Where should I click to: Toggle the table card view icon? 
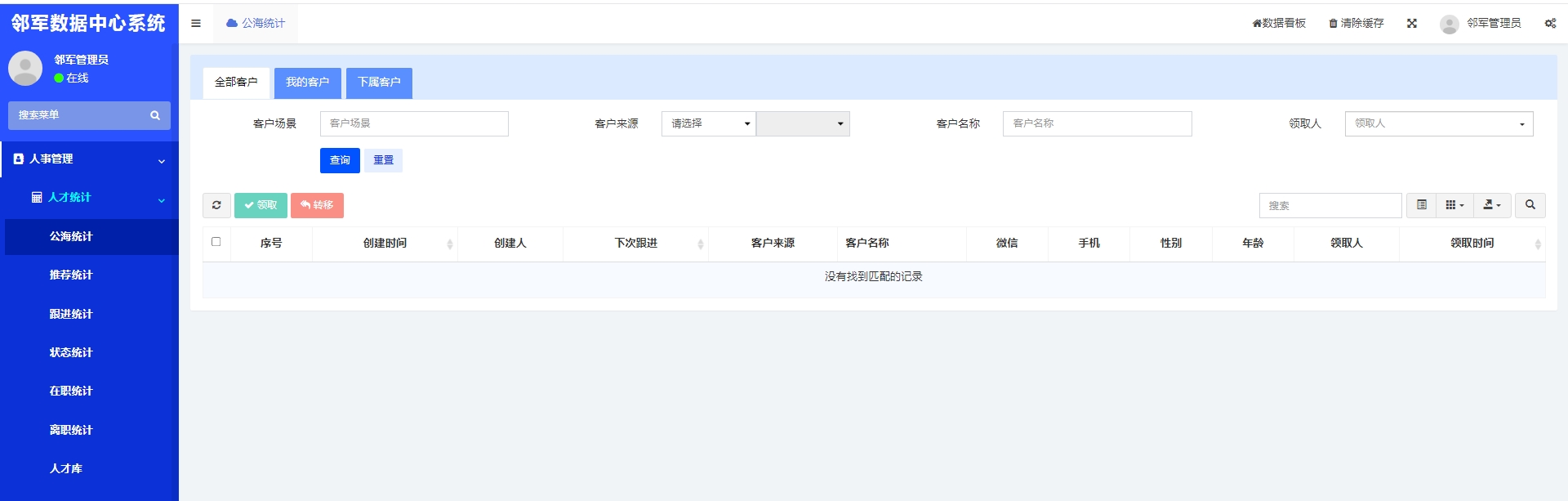click(1421, 205)
